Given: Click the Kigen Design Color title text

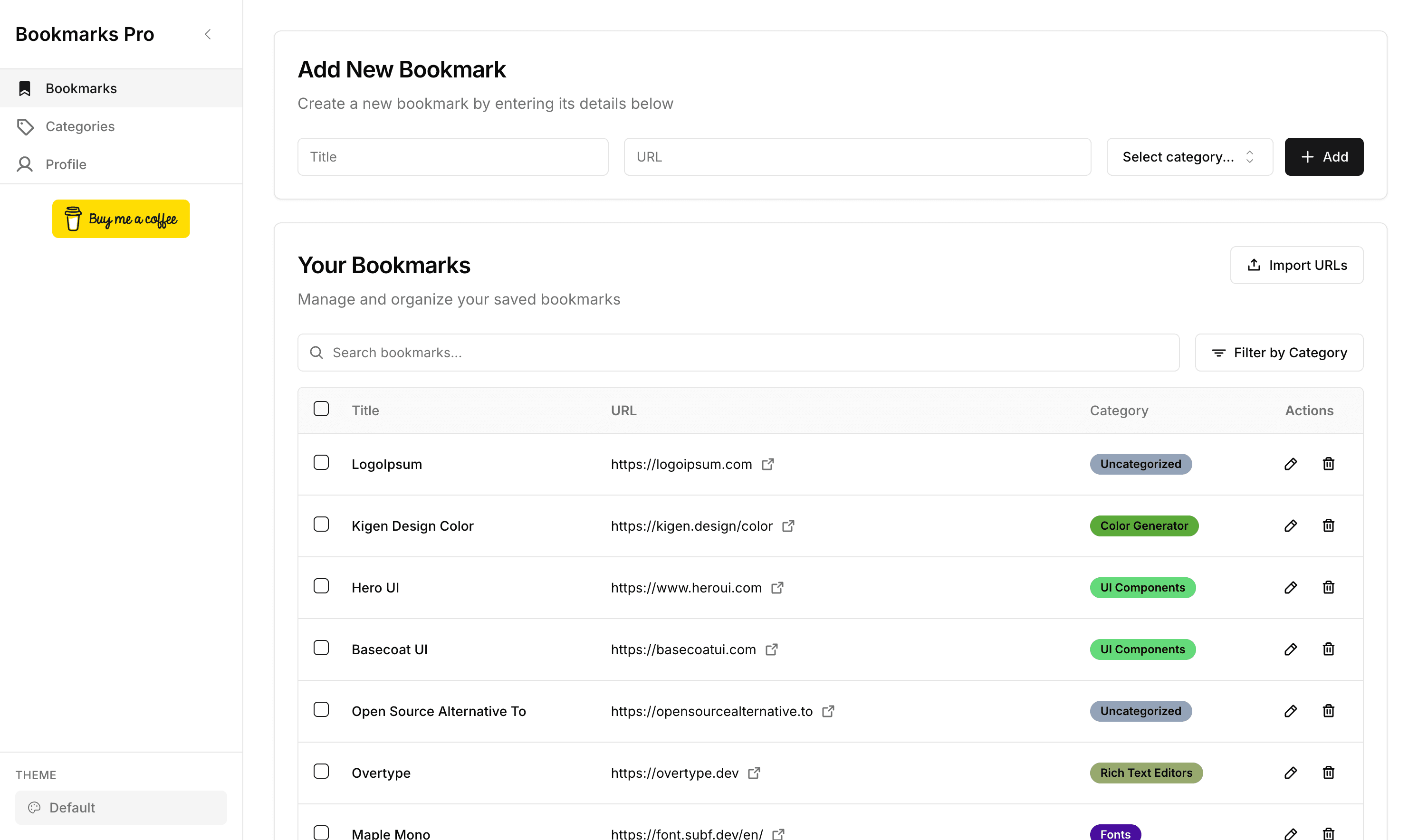Looking at the screenshot, I should coord(412,526).
